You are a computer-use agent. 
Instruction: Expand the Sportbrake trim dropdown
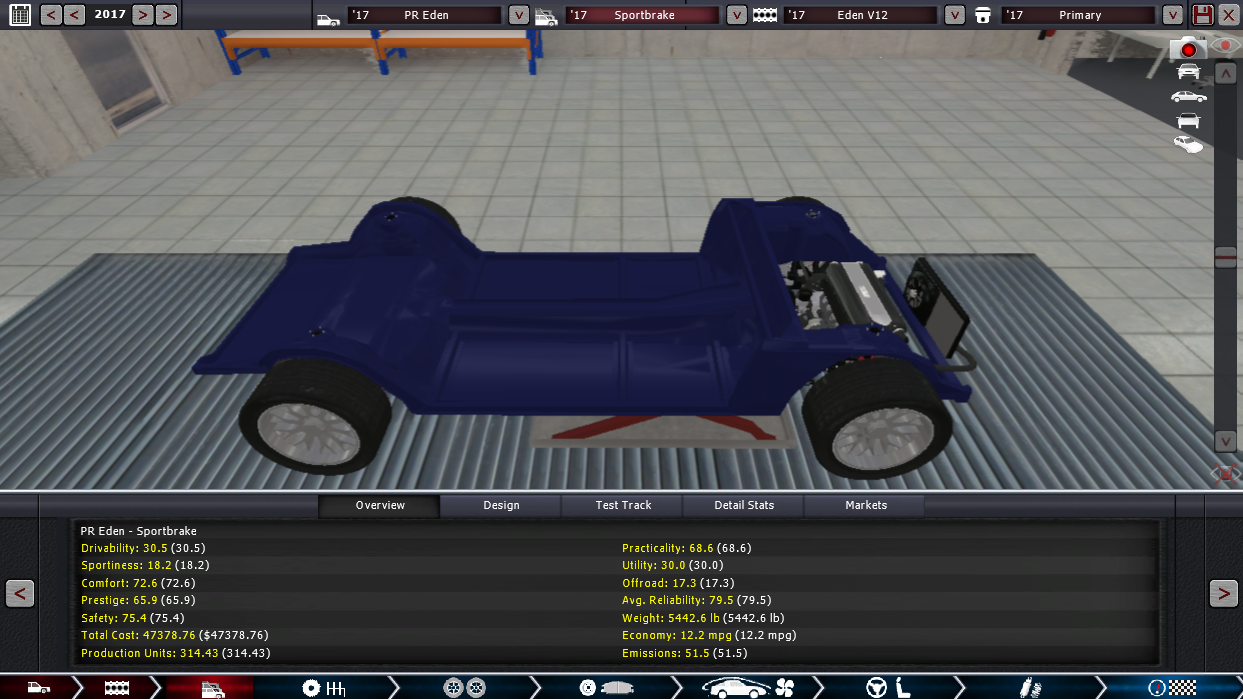737,15
